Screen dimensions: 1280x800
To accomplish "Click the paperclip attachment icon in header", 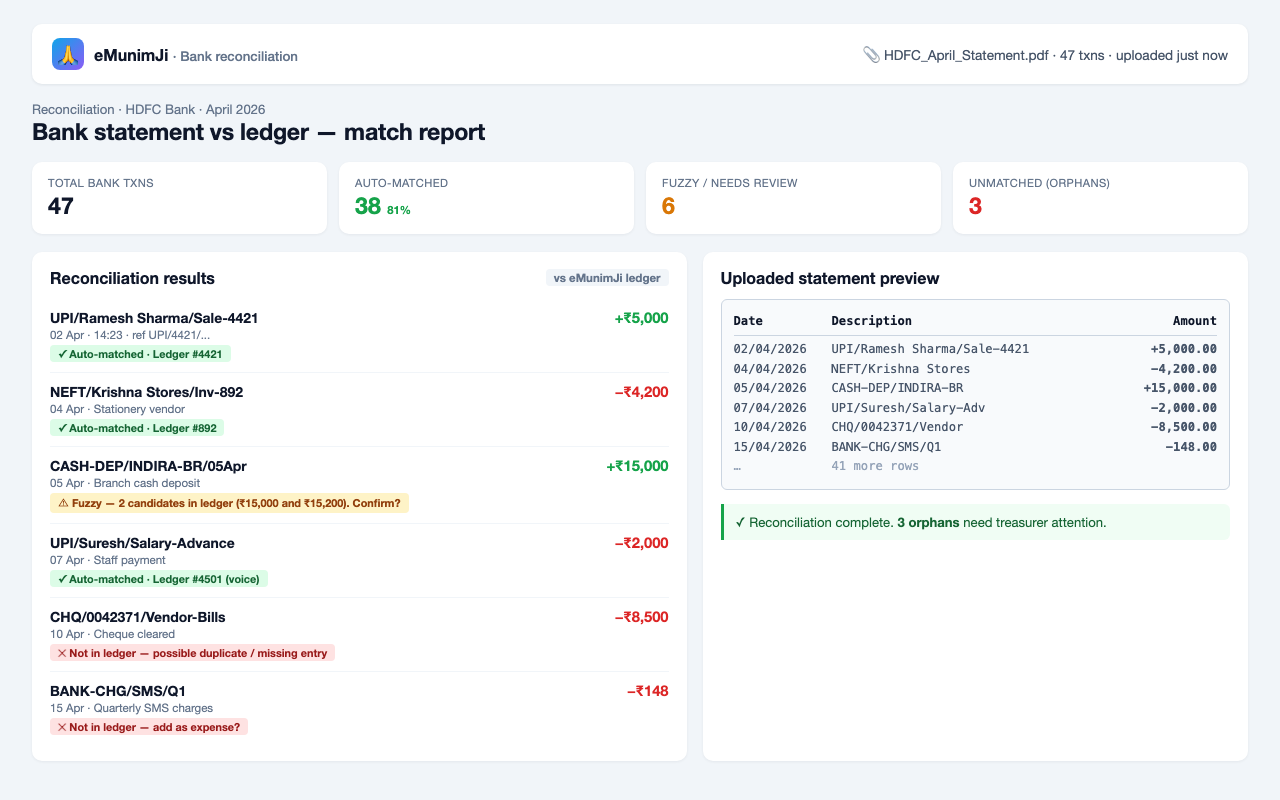I will [871, 55].
